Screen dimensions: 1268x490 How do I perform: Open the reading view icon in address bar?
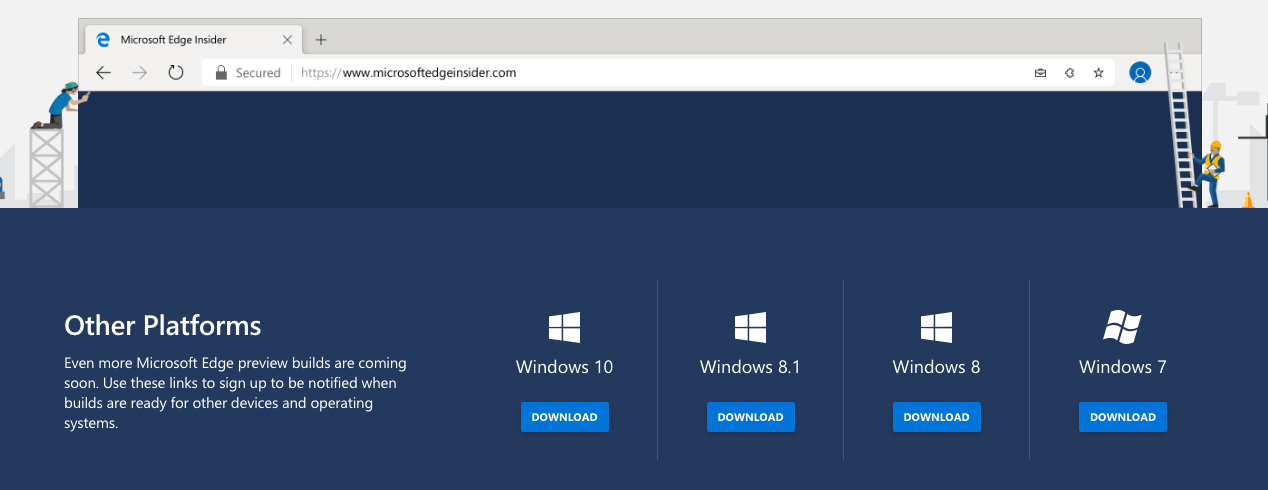coord(1040,73)
